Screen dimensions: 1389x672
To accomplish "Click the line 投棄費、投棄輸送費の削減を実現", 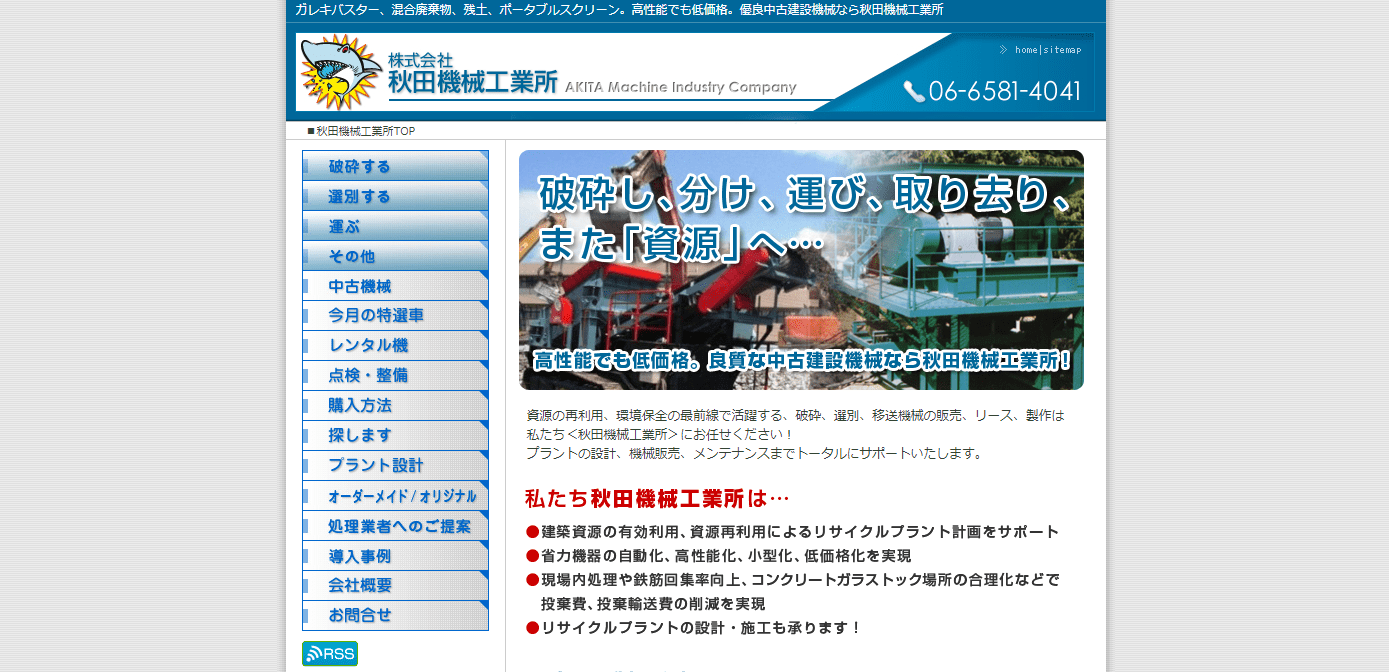I will 653,604.
